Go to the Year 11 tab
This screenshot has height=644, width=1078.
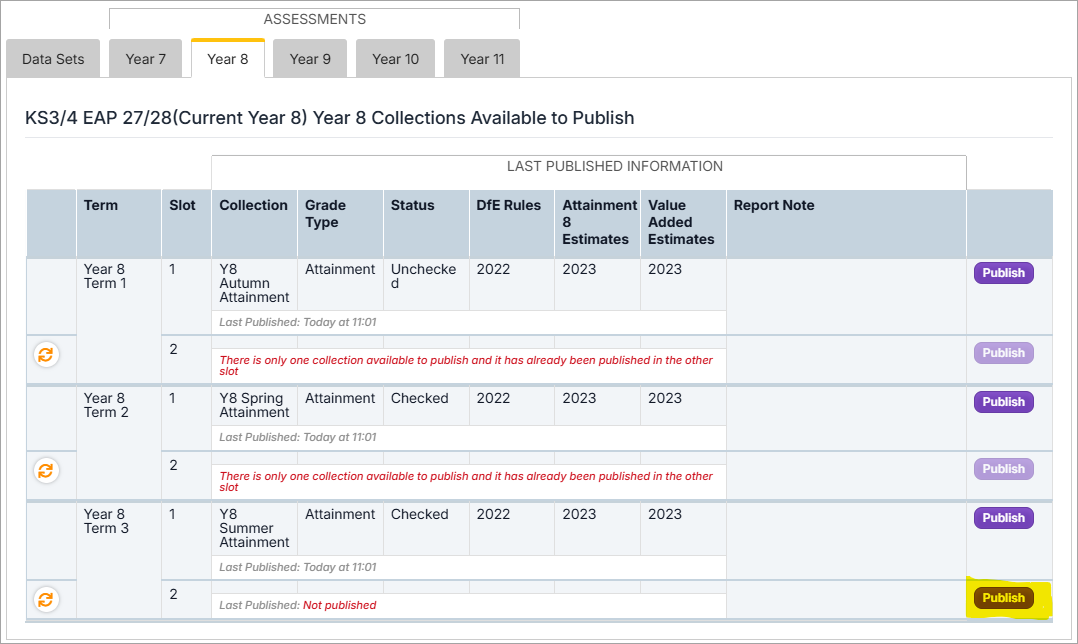click(x=482, y=59)
